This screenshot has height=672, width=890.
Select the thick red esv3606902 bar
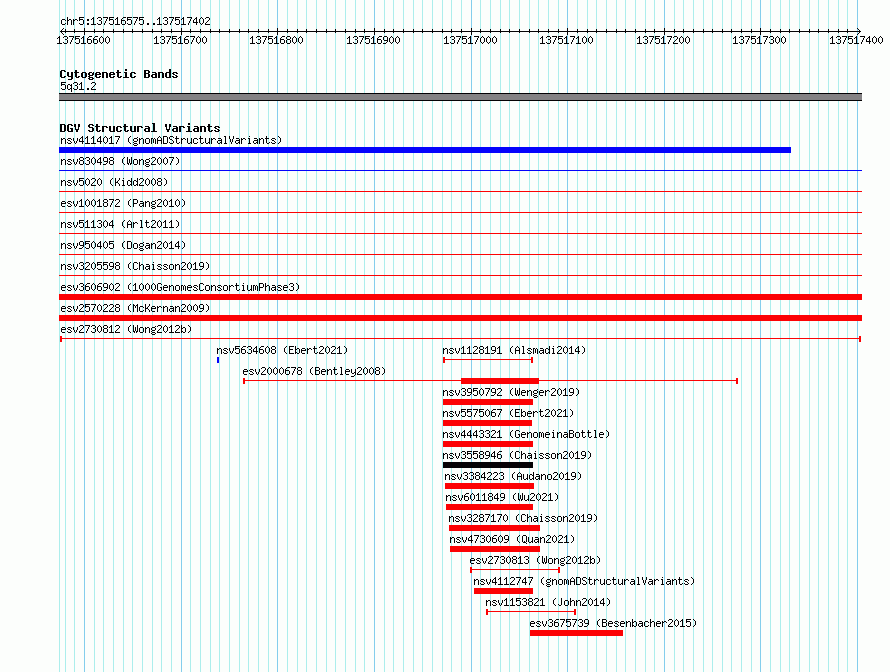[460, 297]
